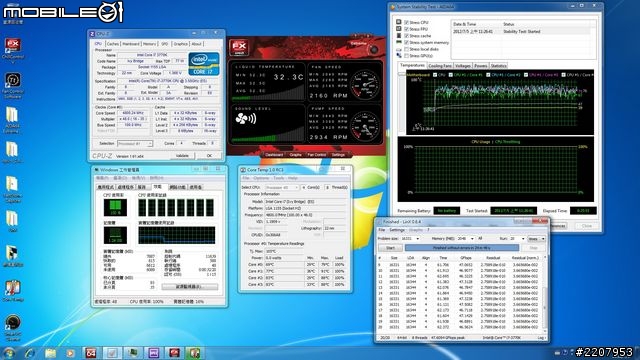Open Voltages tab in AIDA64
This screenshot has width=640, height=360.
tap(462, 66)
